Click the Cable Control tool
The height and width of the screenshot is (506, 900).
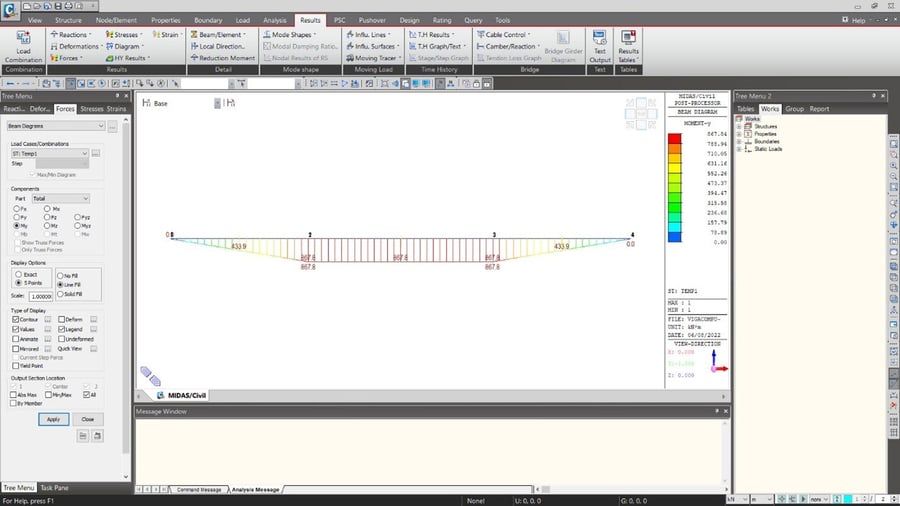pos(504,34)
